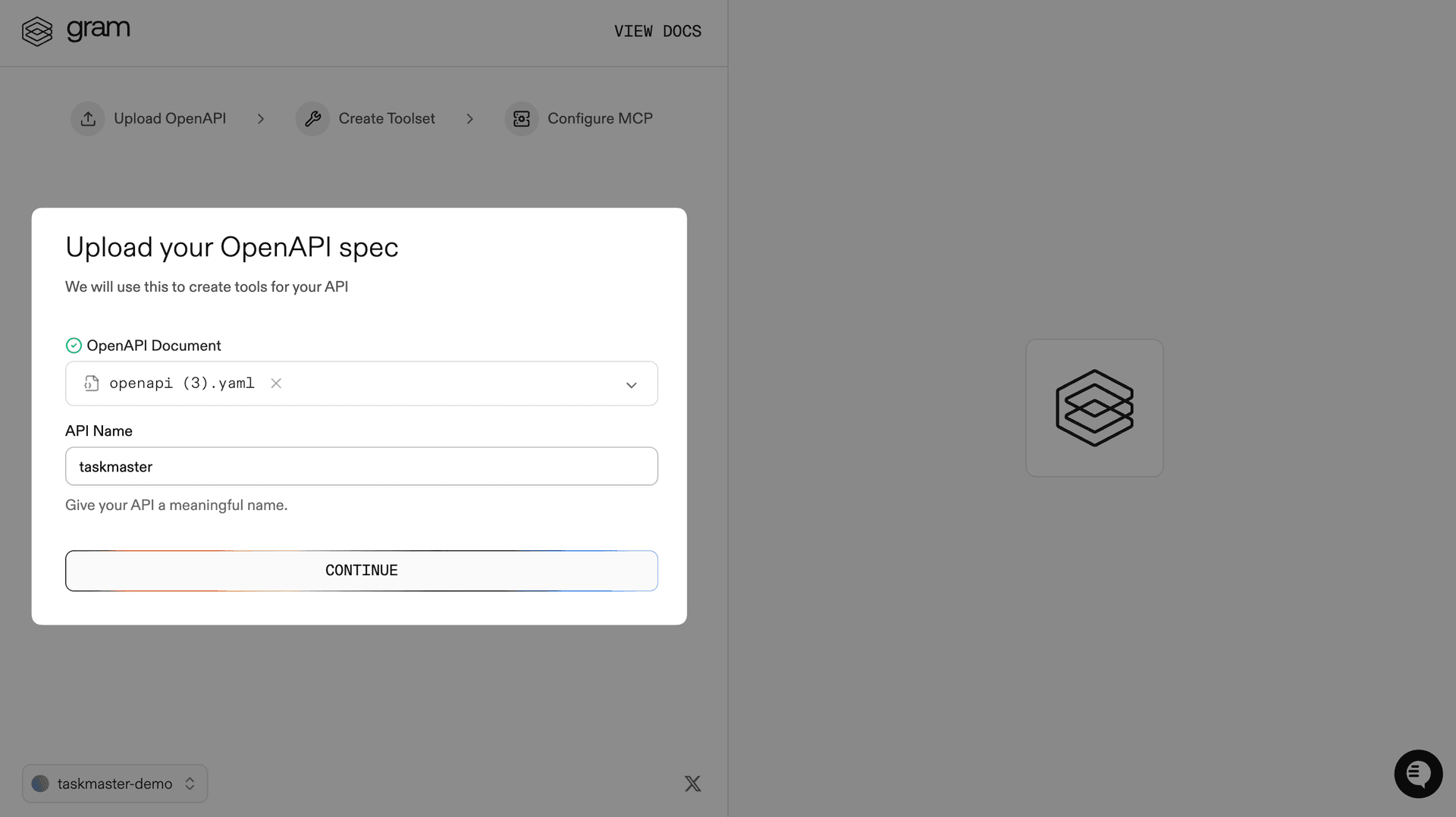Select the Configure MCP gear icon
The image size is (1456, 817).
point(521,118)
